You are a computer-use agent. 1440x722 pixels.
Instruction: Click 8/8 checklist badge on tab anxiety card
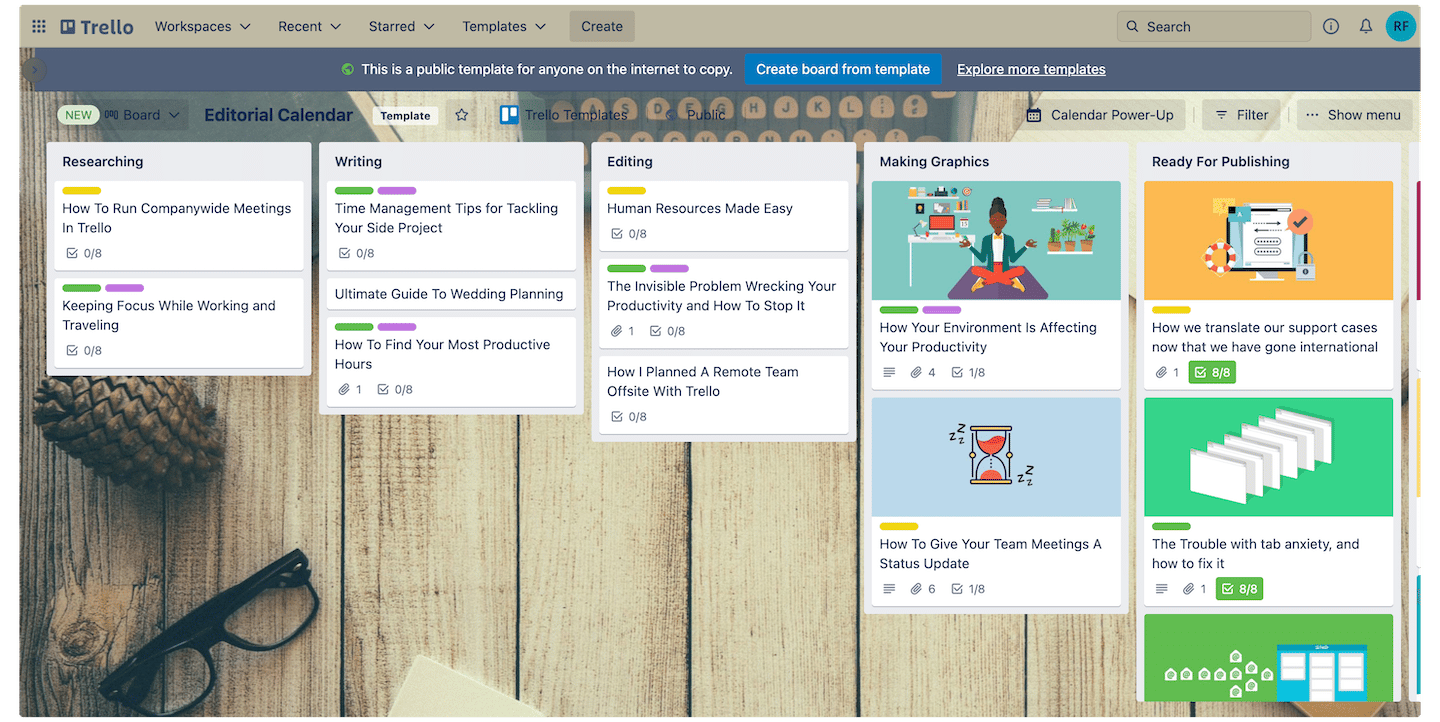[1240, 589]
